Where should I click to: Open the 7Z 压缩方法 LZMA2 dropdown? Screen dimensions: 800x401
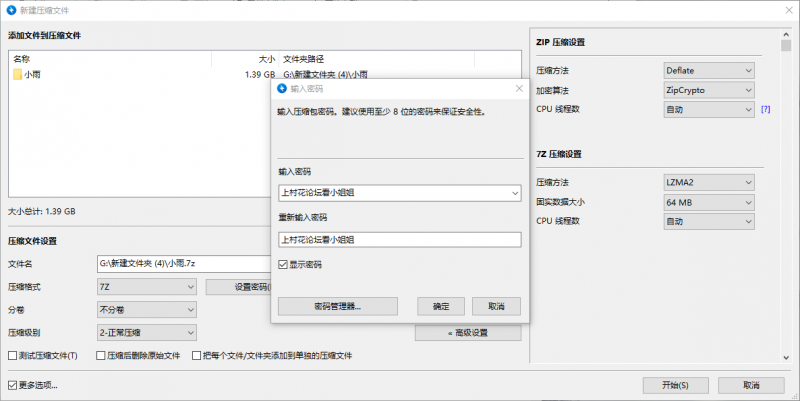coord(709,183)
